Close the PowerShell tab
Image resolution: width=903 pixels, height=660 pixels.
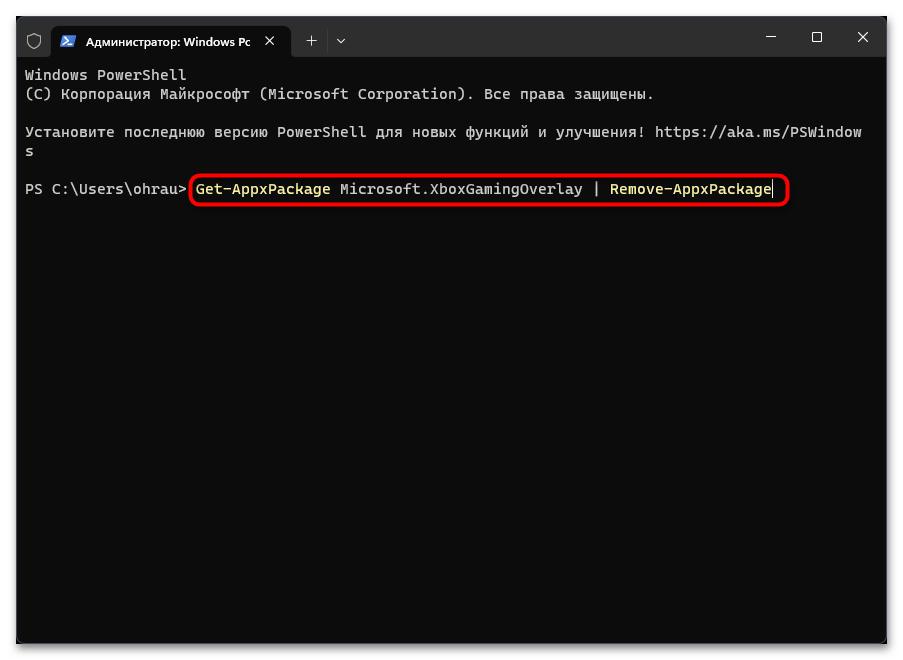click(270, 41)
